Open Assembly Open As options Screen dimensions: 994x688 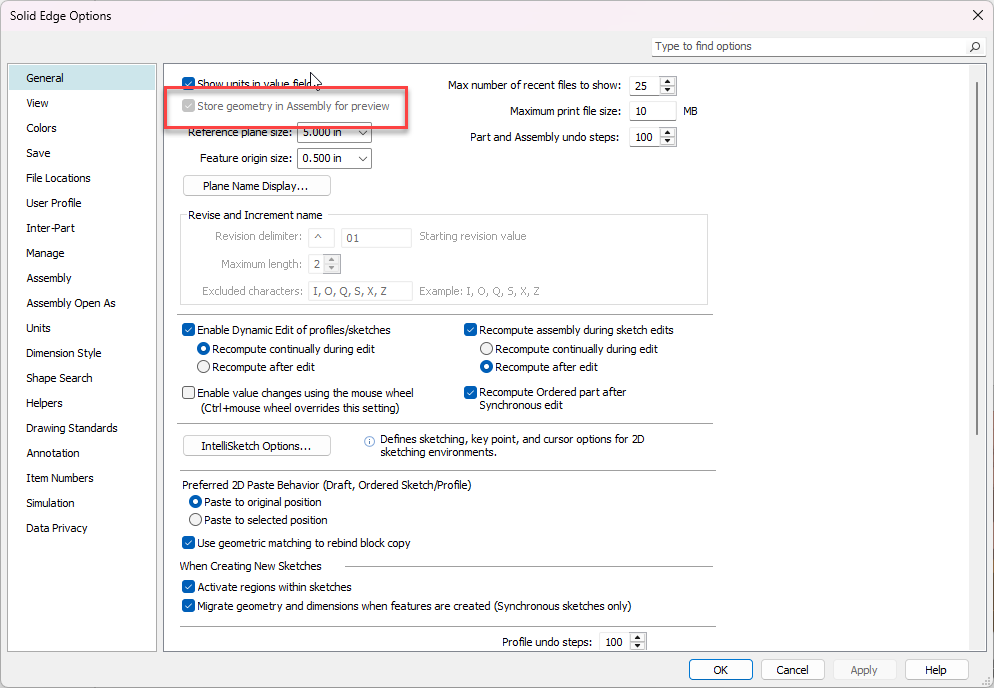[x=82, y=303]
